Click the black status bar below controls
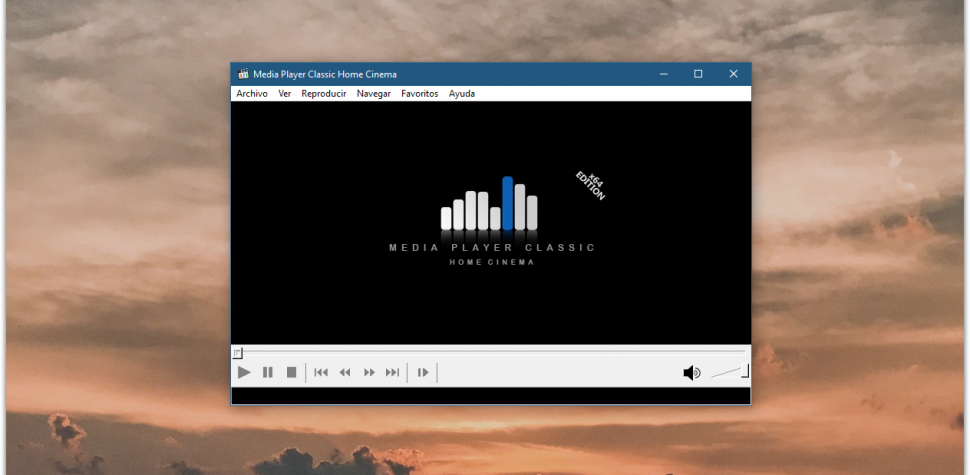The image size is (970, 475). [x=491, y=396]
